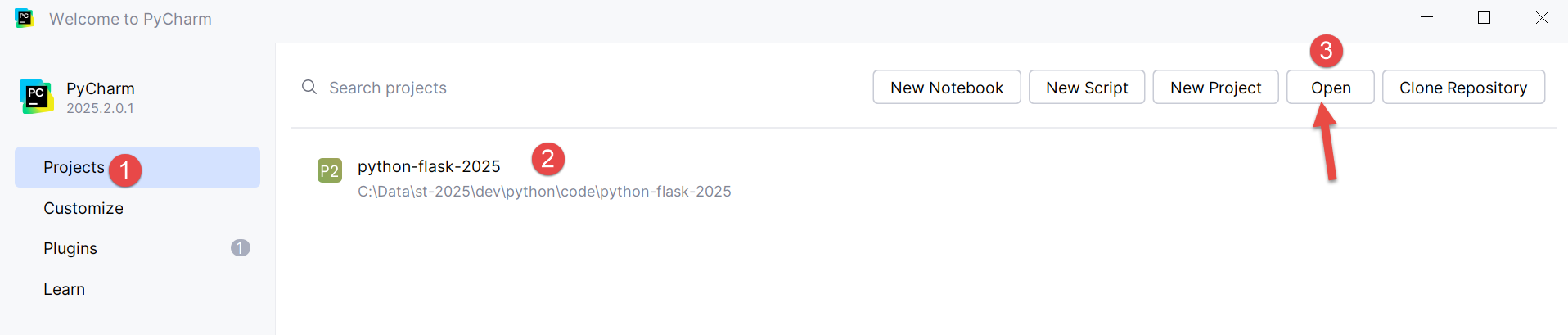
Task: Minimize the Welcome to PyCharm window
Action: pyautogui.click(x=1427, y=17)
